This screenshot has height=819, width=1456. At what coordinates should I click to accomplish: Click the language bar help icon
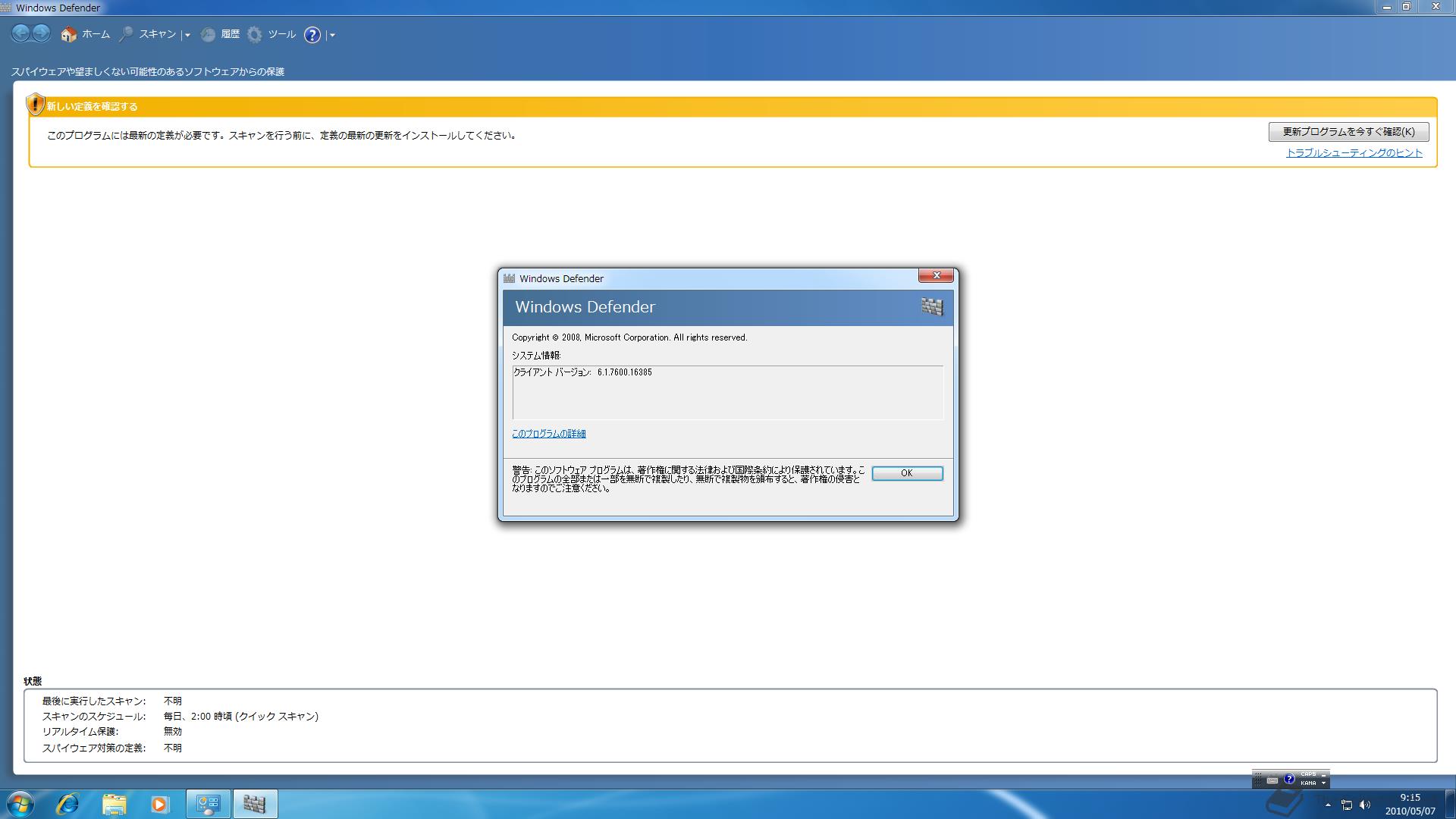point(1289,780)
